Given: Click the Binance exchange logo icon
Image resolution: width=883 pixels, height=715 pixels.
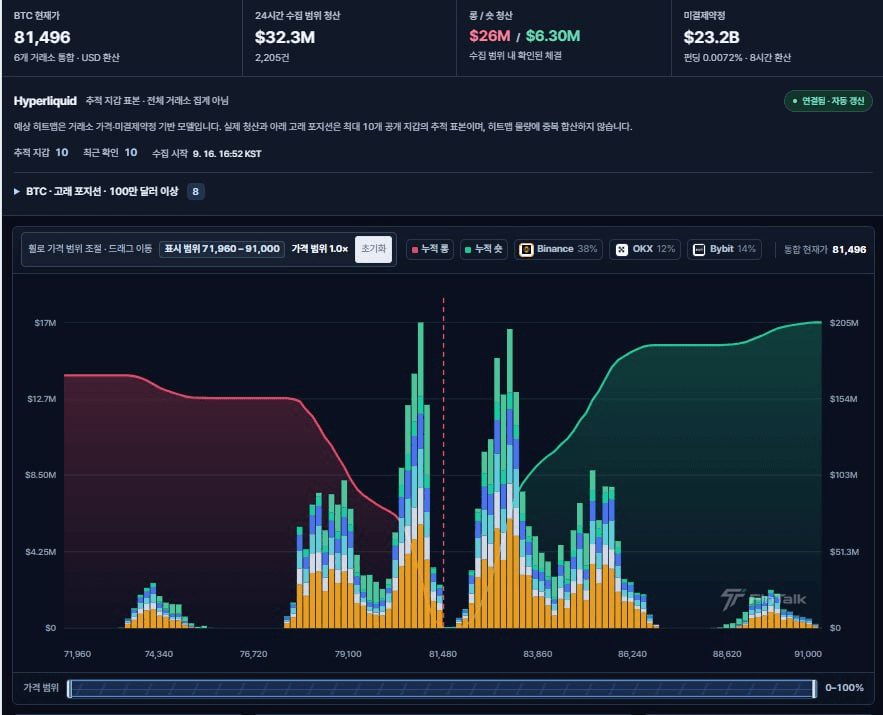Looking at the screenshot, I should pyautogui.click(x=526, y=249).
